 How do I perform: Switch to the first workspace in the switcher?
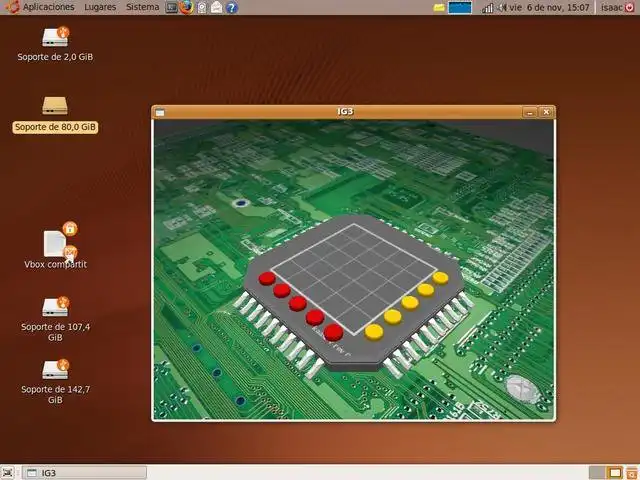[x=597, y=473]
